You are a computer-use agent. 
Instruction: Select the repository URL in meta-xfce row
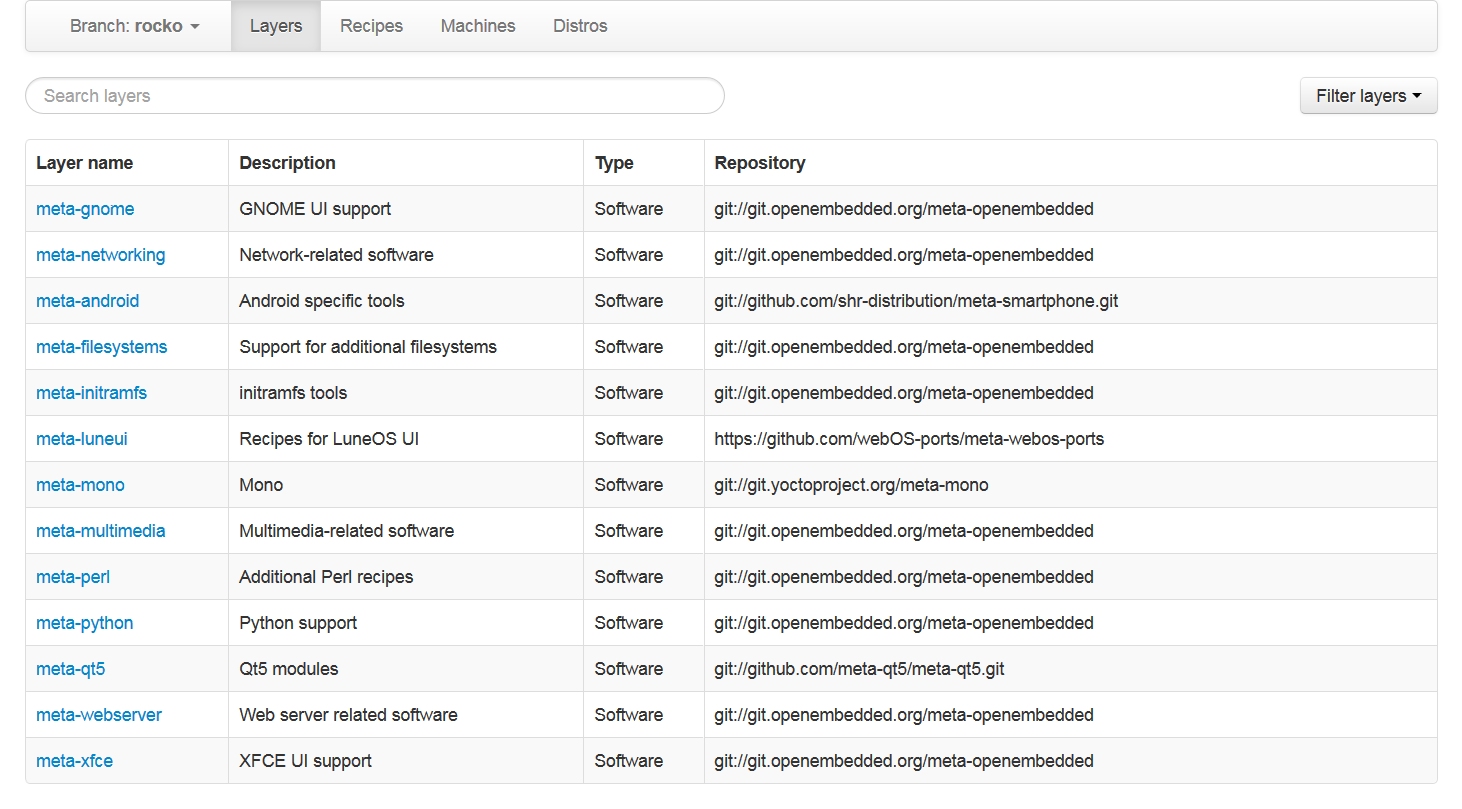(904, 761)
